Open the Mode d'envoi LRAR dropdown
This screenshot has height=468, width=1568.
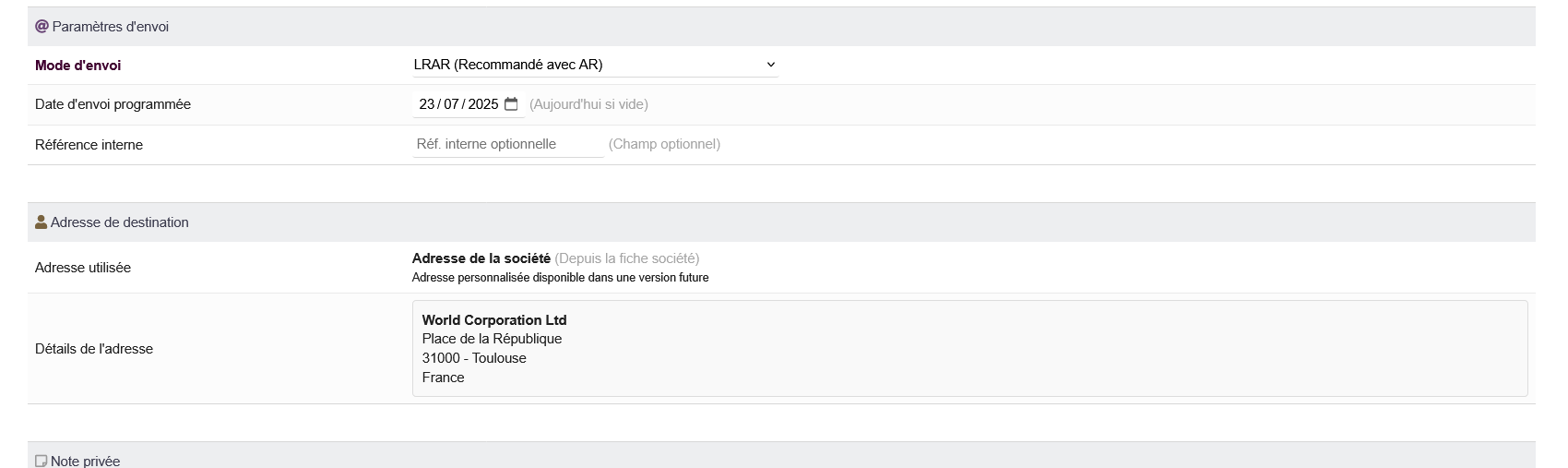tap(595, 65)
